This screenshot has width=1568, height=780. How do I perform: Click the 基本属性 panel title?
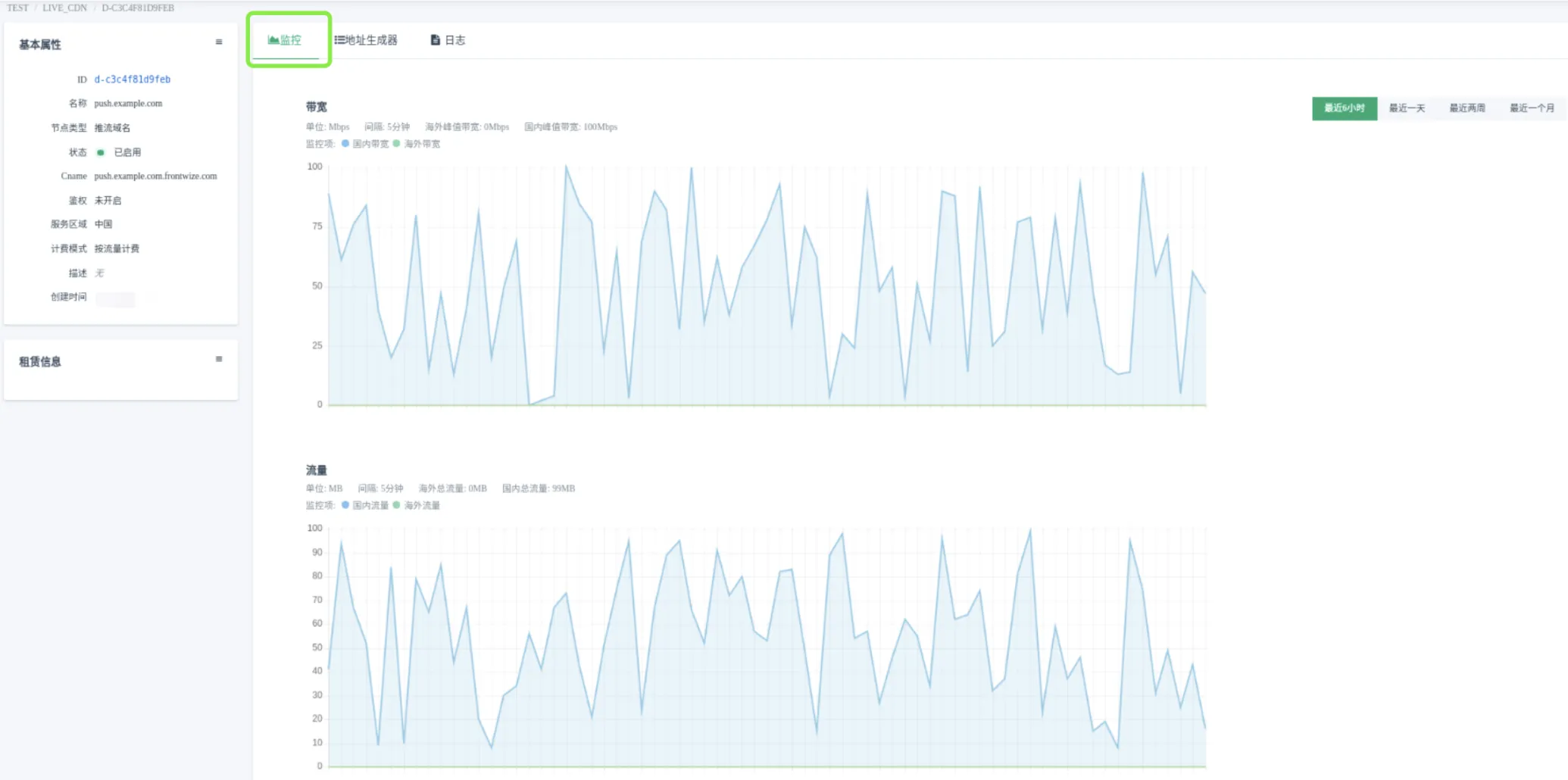(x=40, y=45)
